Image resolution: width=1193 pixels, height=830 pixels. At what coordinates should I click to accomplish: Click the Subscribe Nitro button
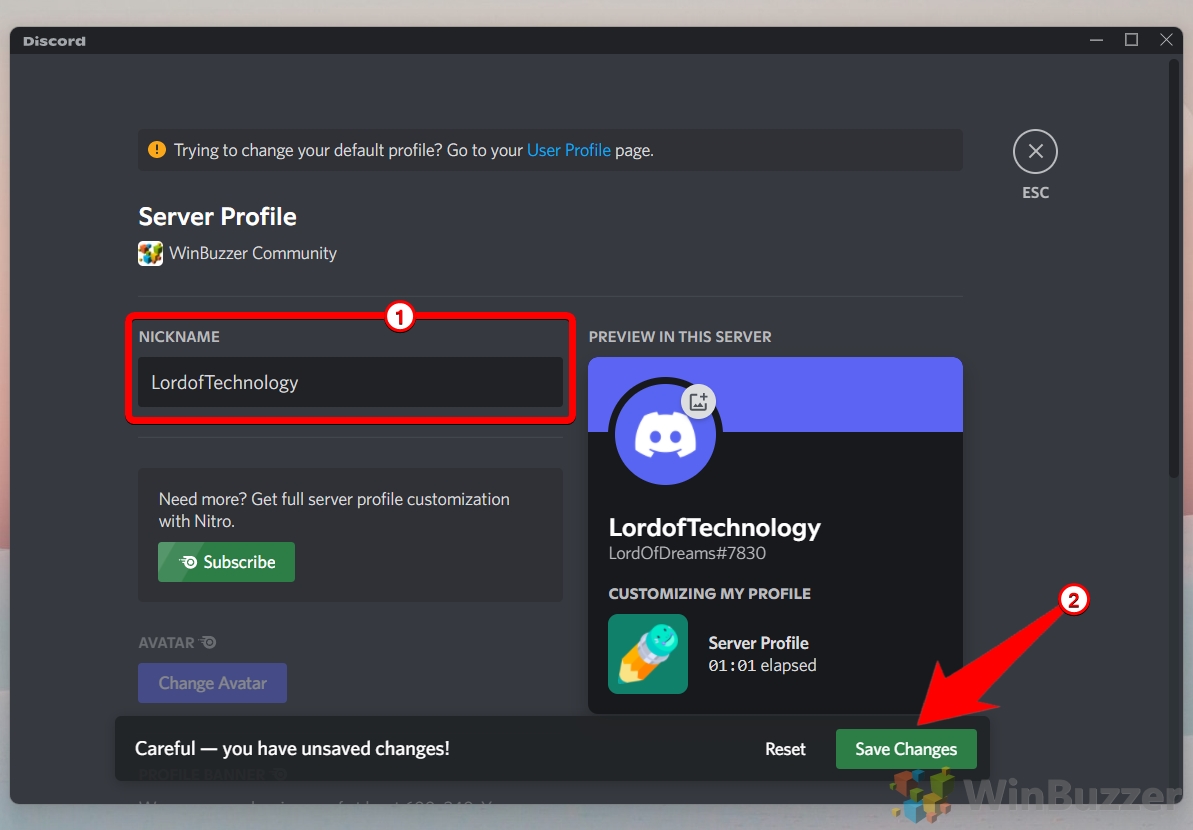[x=226, y=562]
